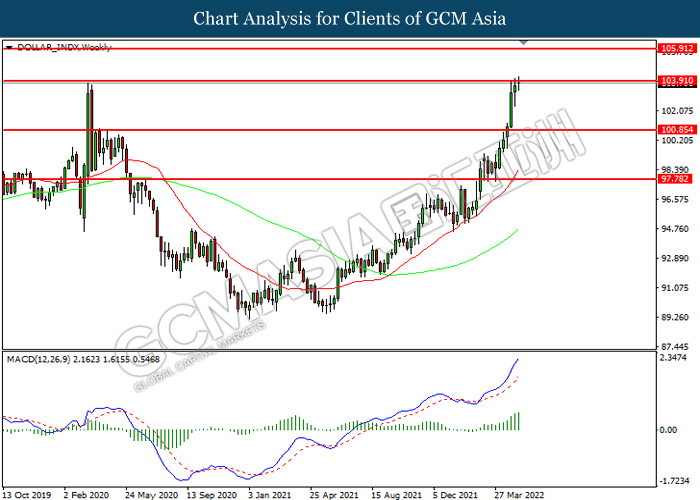Click the DOLLAR_INDX Weekly symbol dropdown arrow
700x500 pixels.
9,47
